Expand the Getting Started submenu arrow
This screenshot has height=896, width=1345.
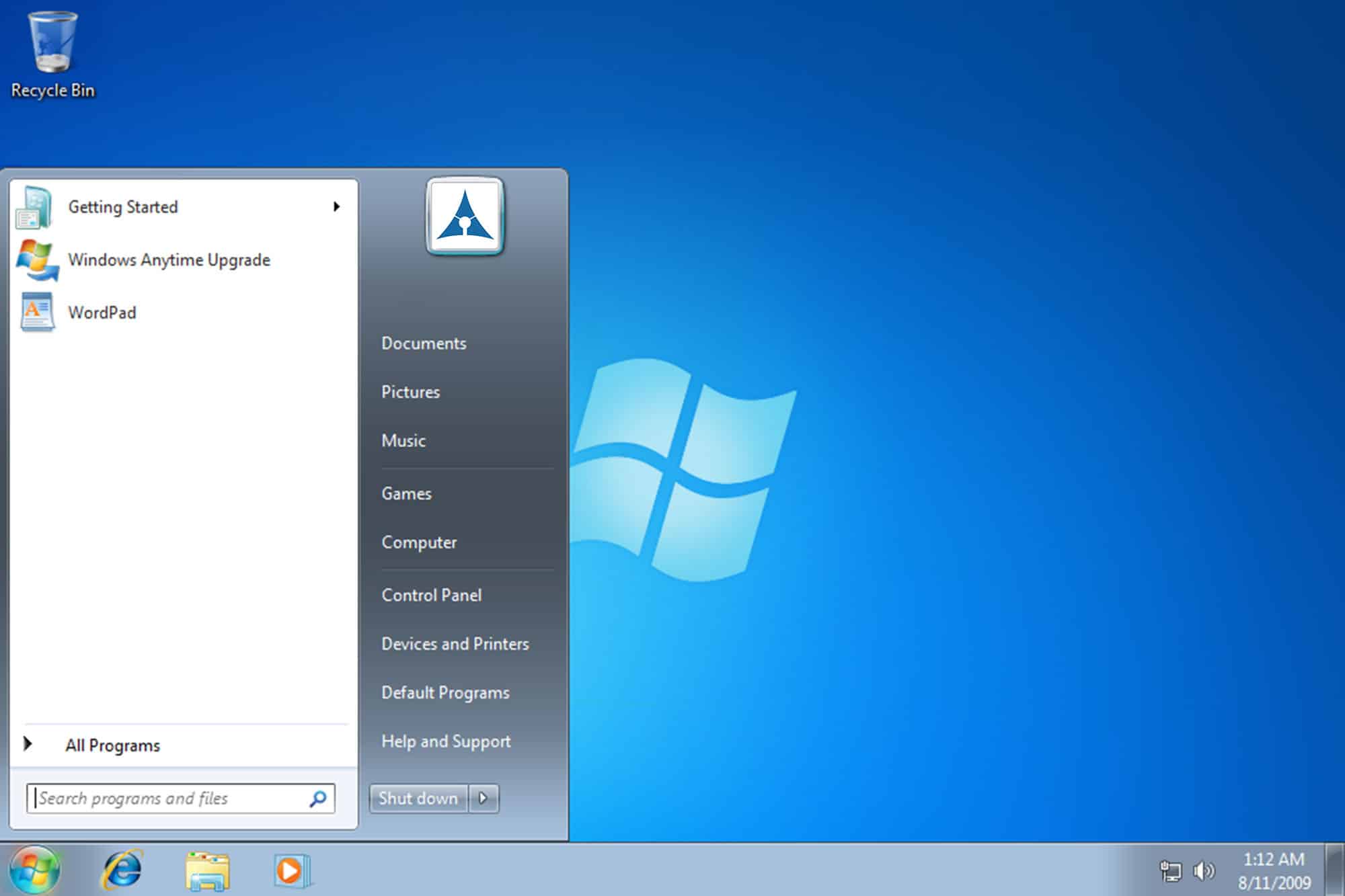pos(336,207)
